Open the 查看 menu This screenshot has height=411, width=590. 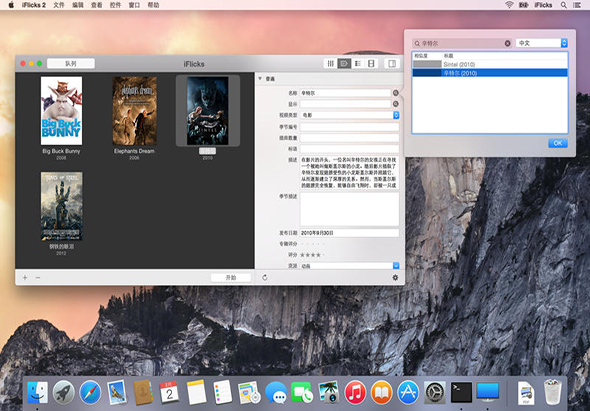point(96,5)
